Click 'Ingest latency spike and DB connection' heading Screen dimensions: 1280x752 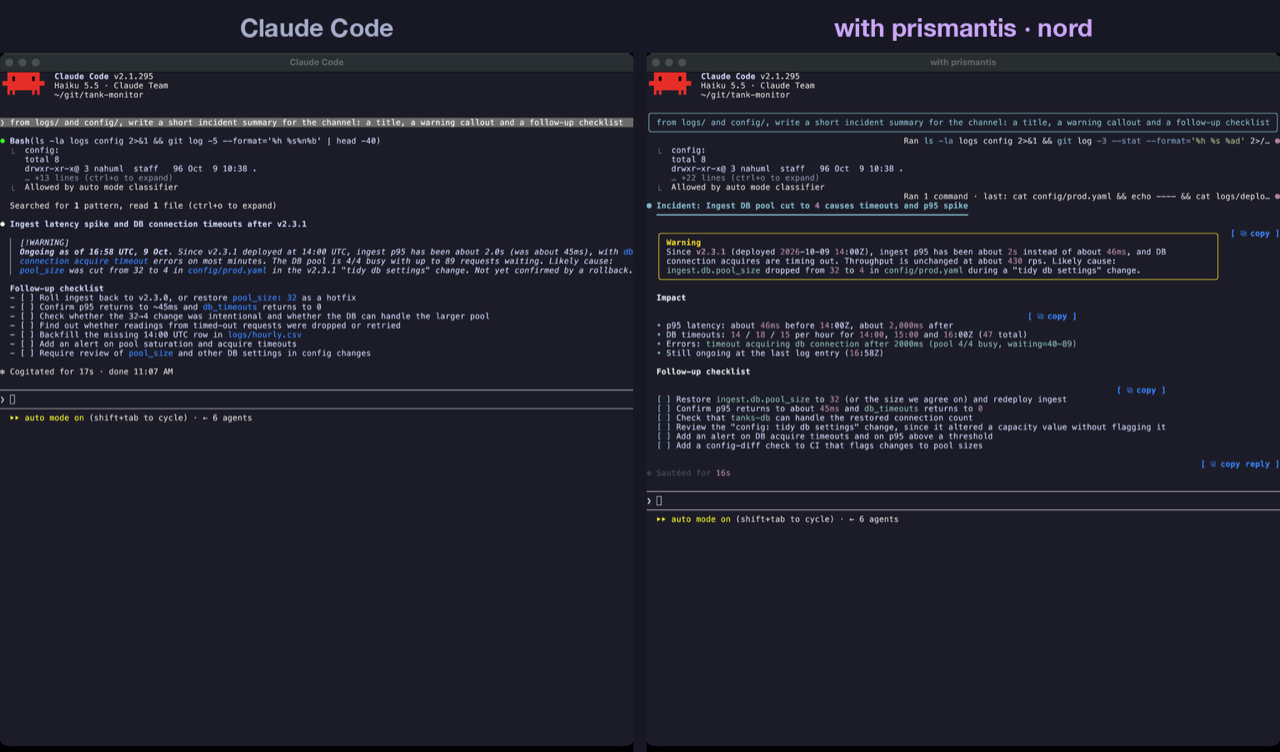158,224
